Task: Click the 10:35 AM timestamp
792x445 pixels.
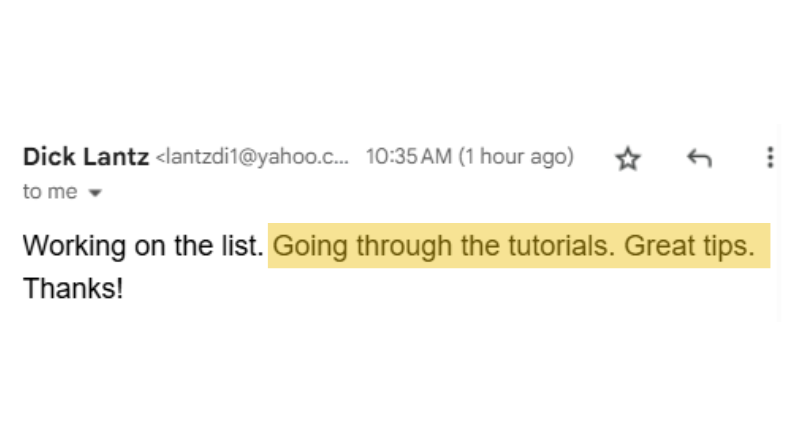Action: [x=408, y=157]
